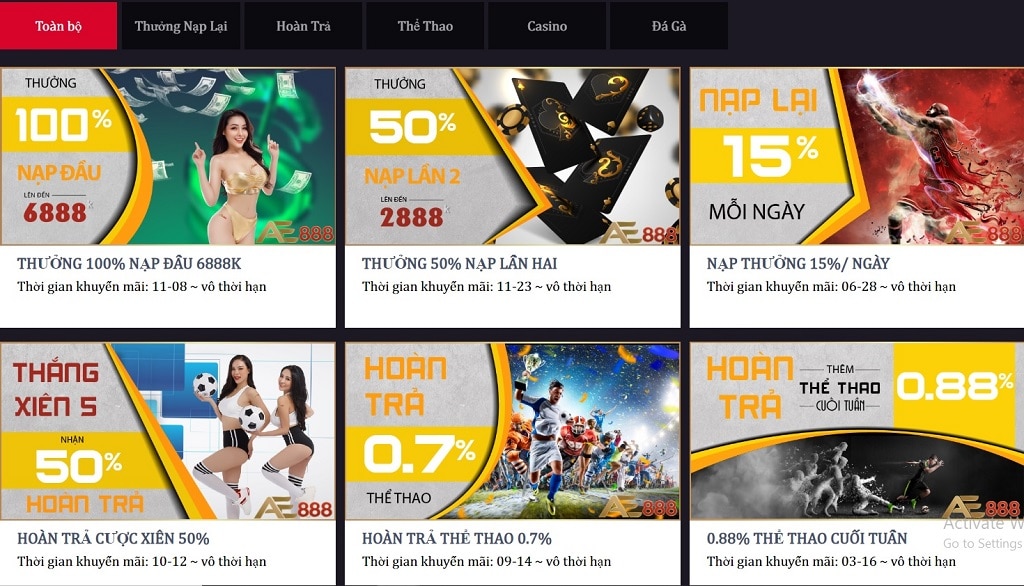Screen dimensions: 1024x586
Task: Open the Thể Thao category tab
Action: (425, 25)
